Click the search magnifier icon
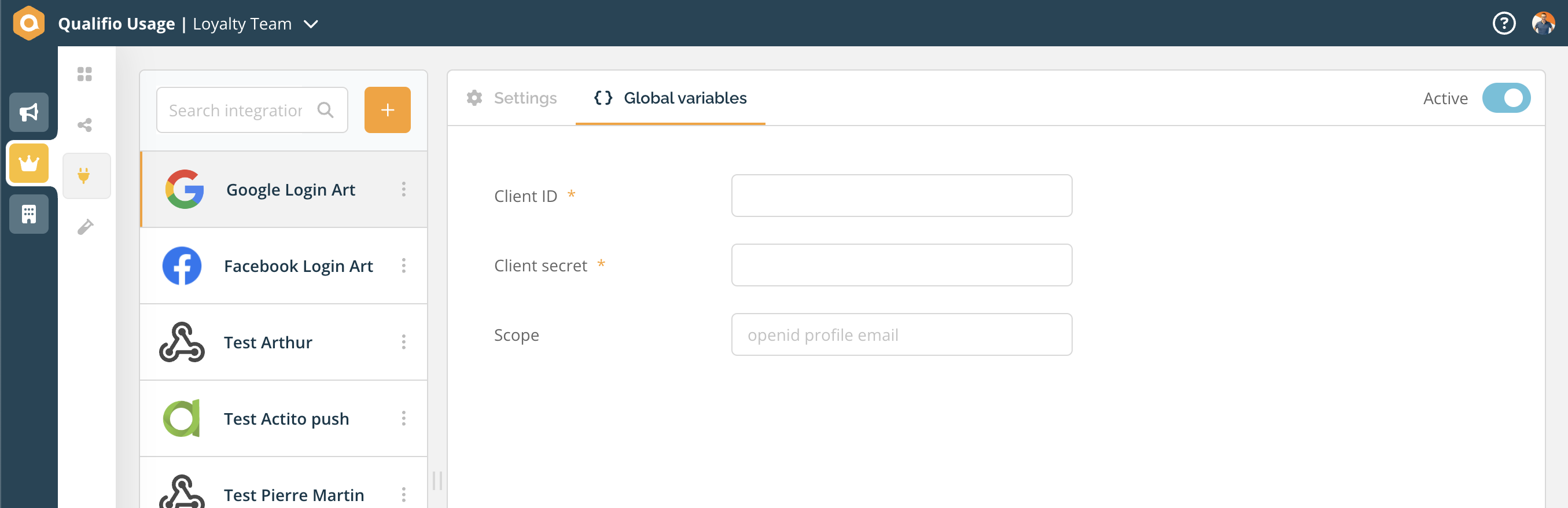This screenshot has width=1568, height=508. coord(326,109)
